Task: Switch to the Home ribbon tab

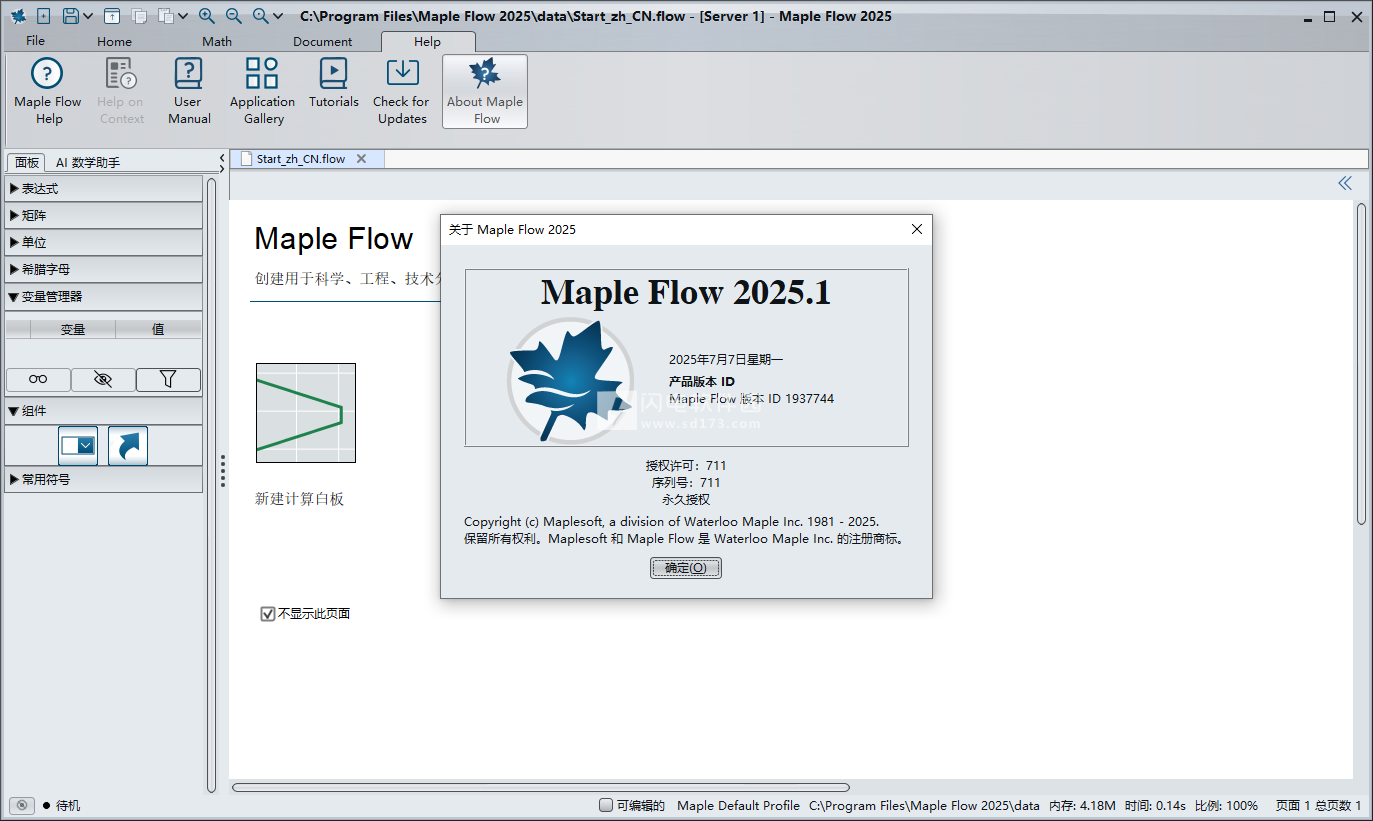Action: click(115, 42)
